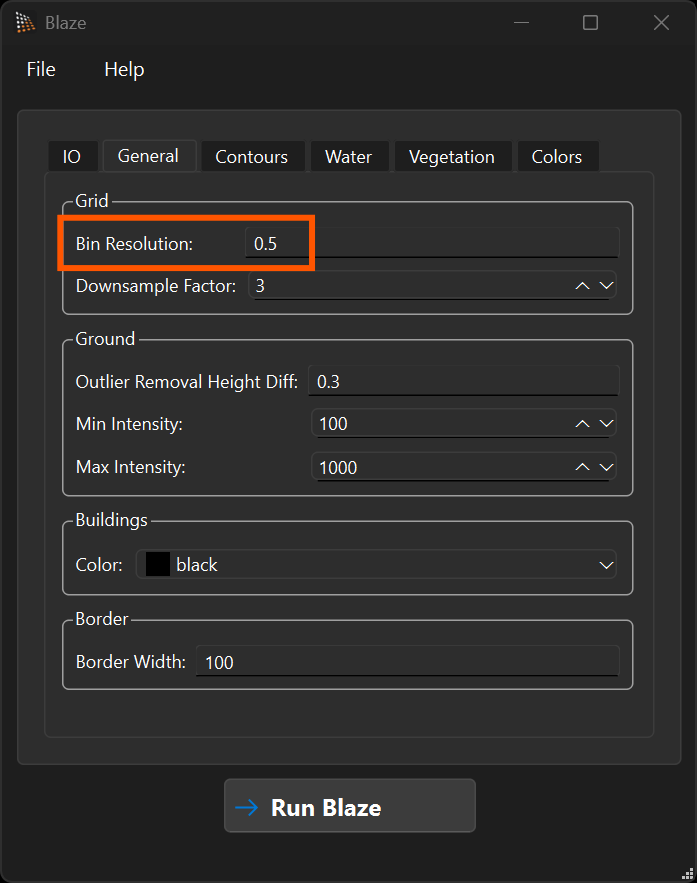Screen dimensions: 697x883
Task: Switch to the Vegetation tab
Action: tap(451, 156)
